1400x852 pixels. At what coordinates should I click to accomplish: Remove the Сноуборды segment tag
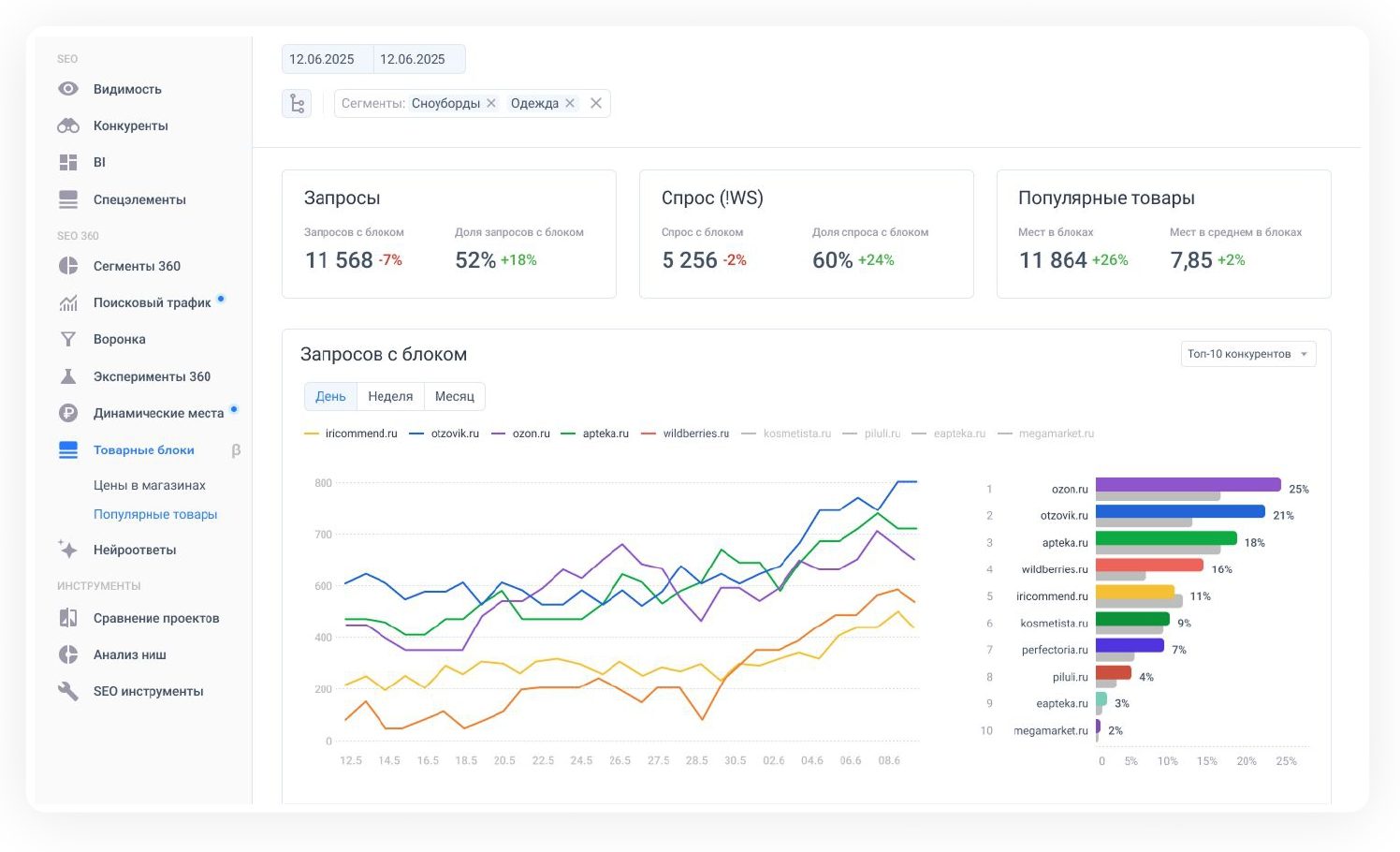tap(491, 103)
